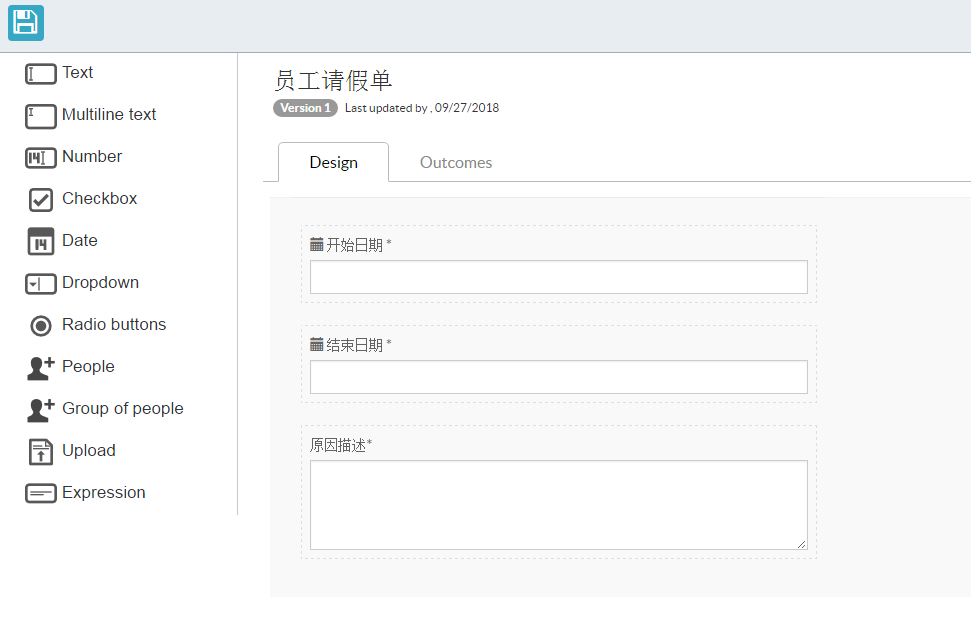Save the form with the floppy disk icon
This screenshot has height=632, width=971.
[x=26, y=23]
